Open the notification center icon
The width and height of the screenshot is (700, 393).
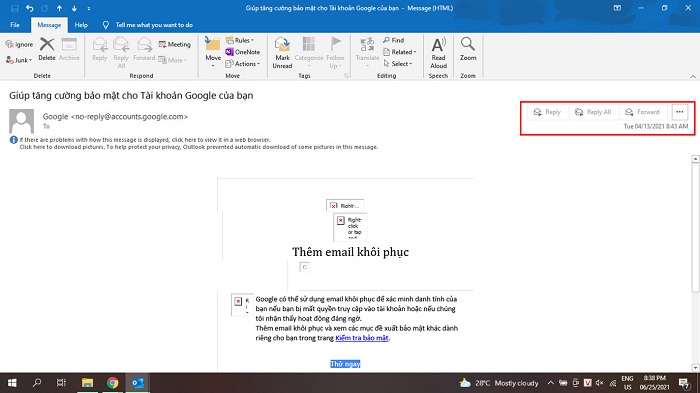(x=684, y=383)
